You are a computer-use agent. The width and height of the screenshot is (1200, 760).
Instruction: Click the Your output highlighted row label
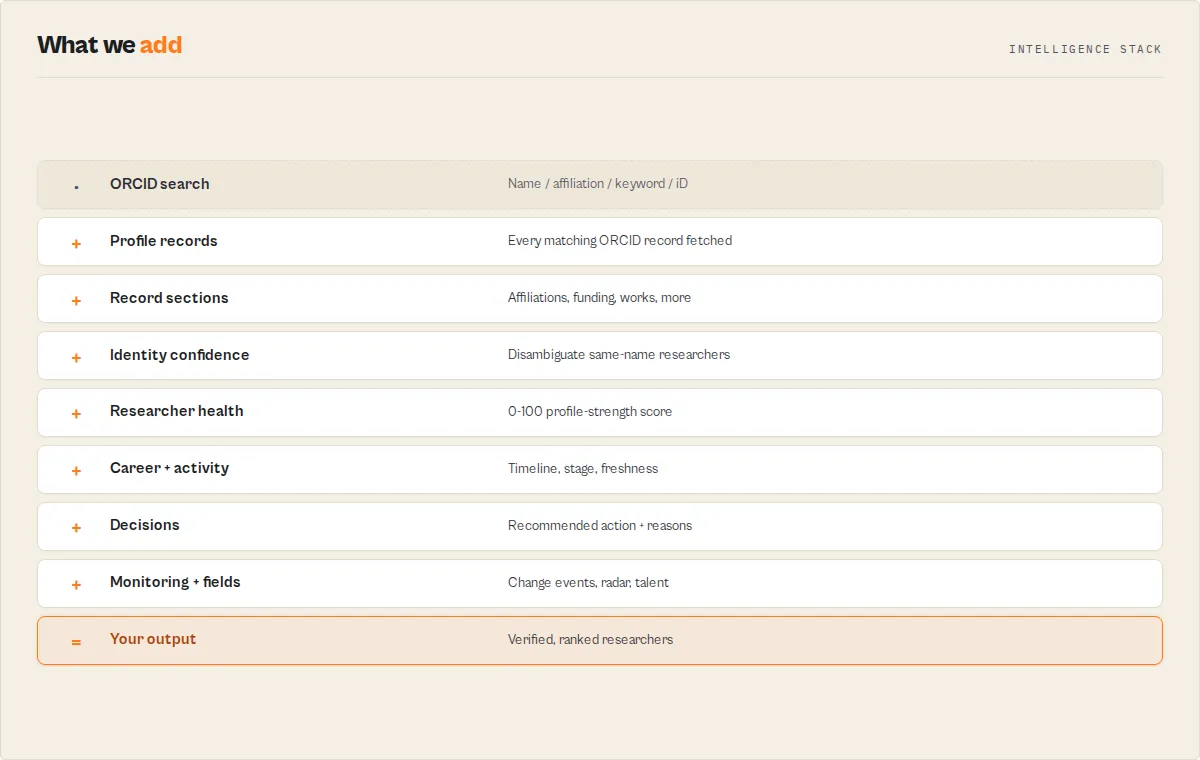tap(153, 639)
